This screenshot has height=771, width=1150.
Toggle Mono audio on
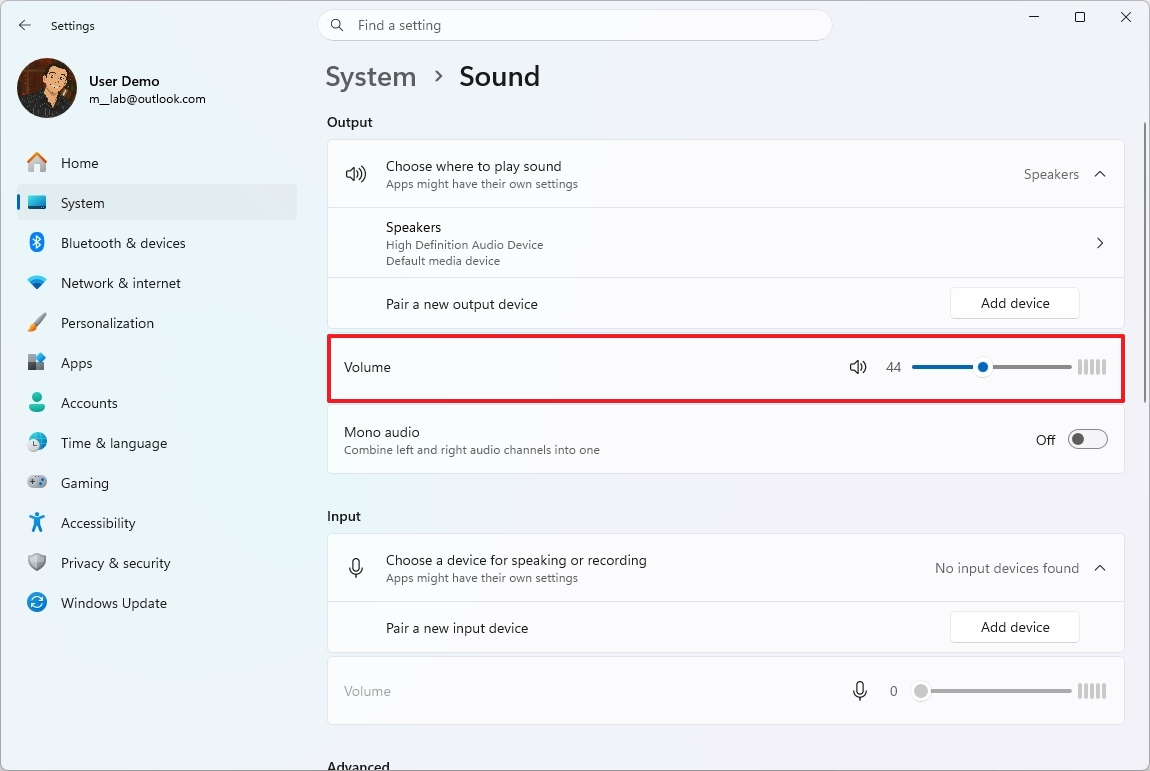(1087, 439)
